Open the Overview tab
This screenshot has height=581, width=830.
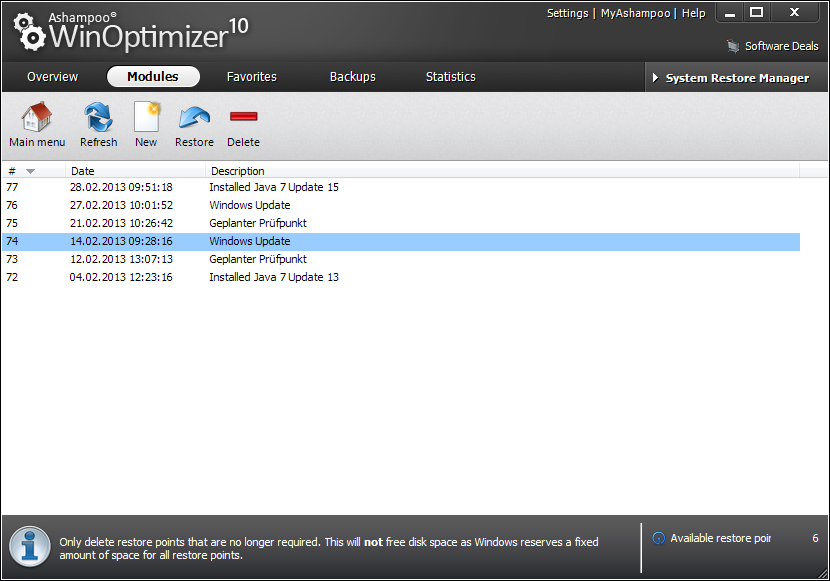52,77
